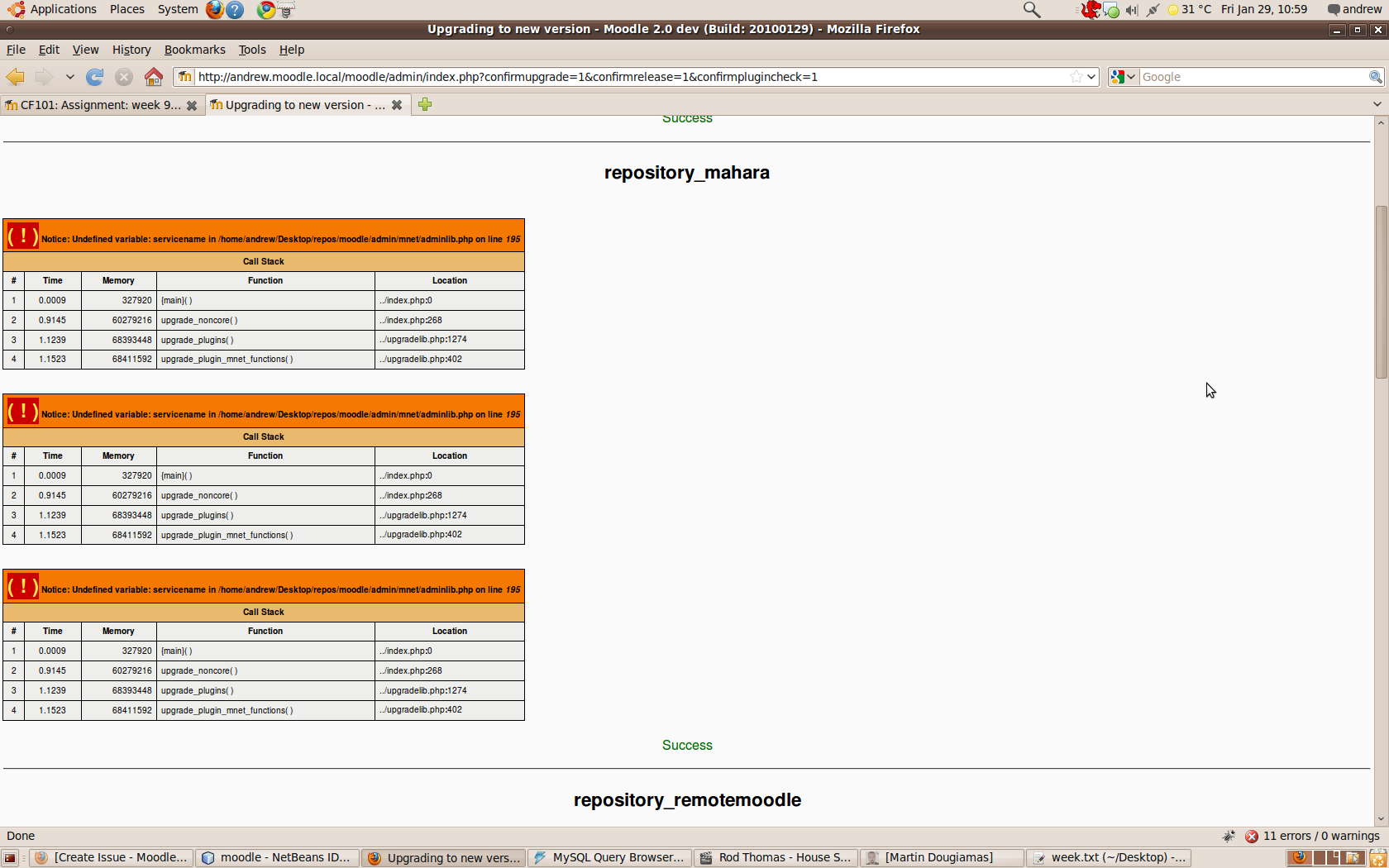This screenshot has height=868, width=1389.
Task: Click the Success text below the third notice
Action: tap(687, 745)
